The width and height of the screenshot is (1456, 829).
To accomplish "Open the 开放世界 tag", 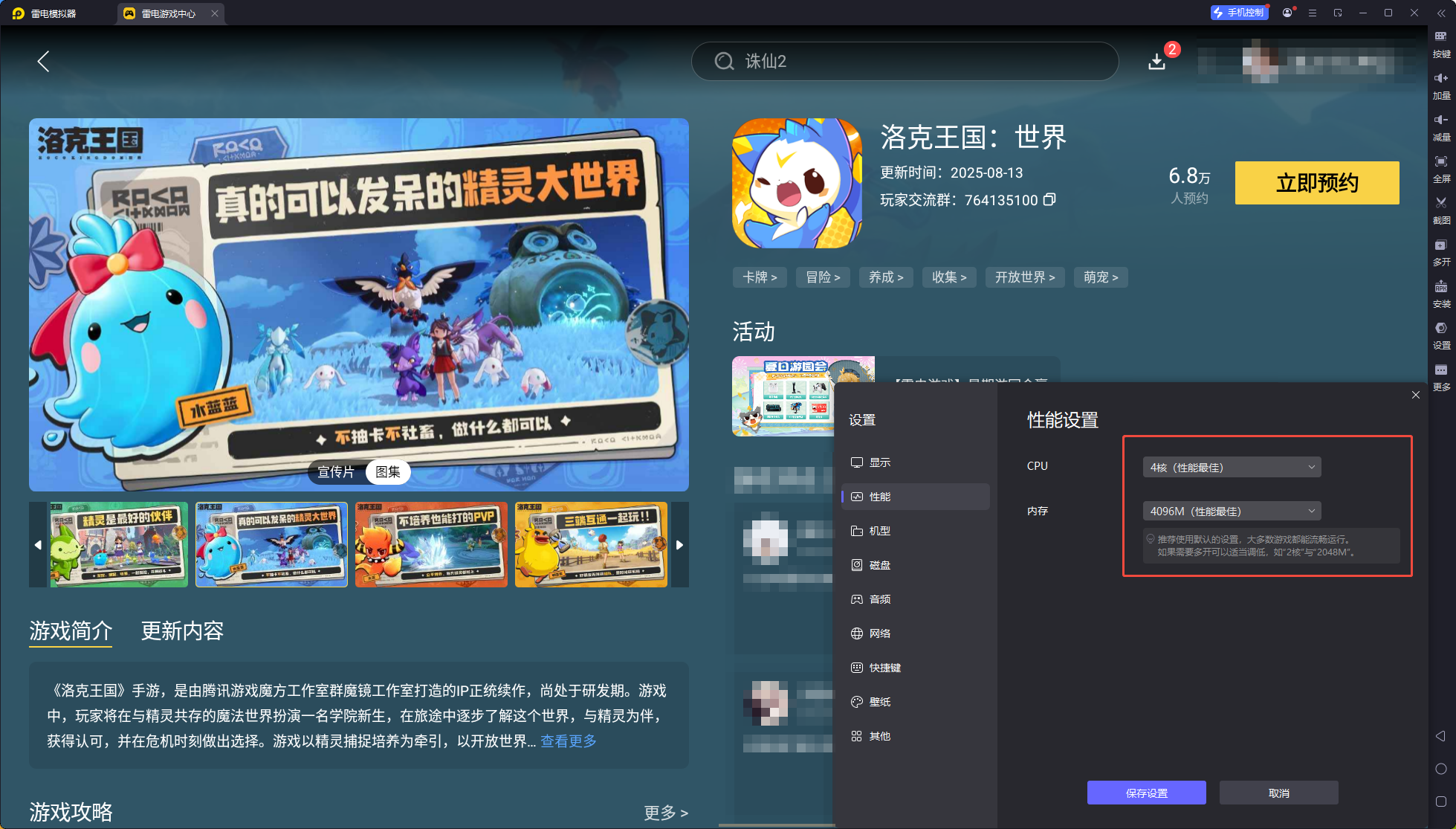I will coord(1025,277).
